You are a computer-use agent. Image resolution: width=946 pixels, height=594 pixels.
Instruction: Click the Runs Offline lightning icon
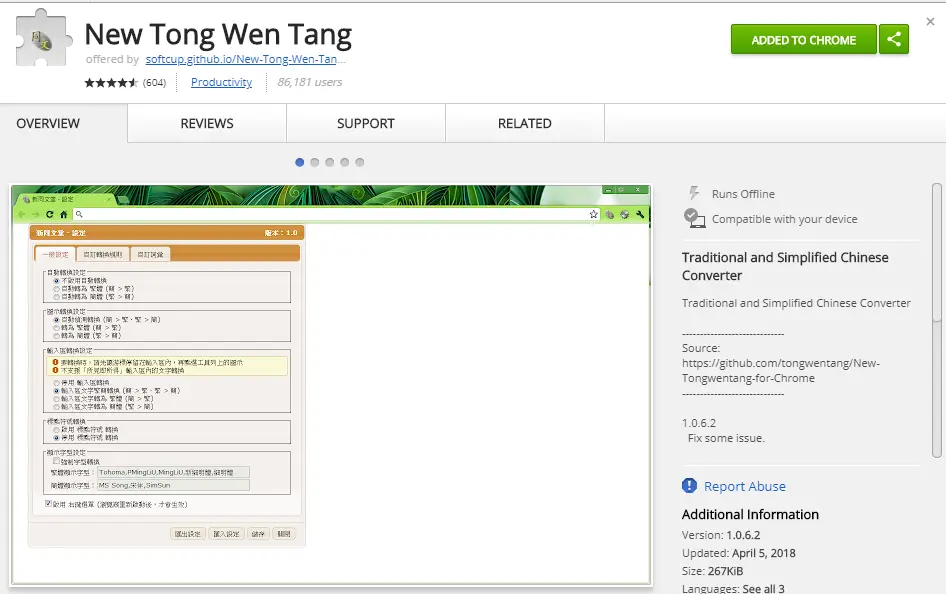(692, 193)
